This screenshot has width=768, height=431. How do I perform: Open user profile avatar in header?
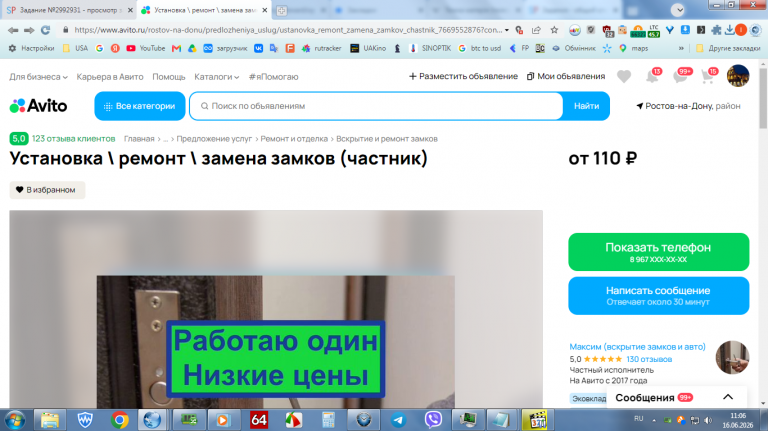tap(738, 76)
